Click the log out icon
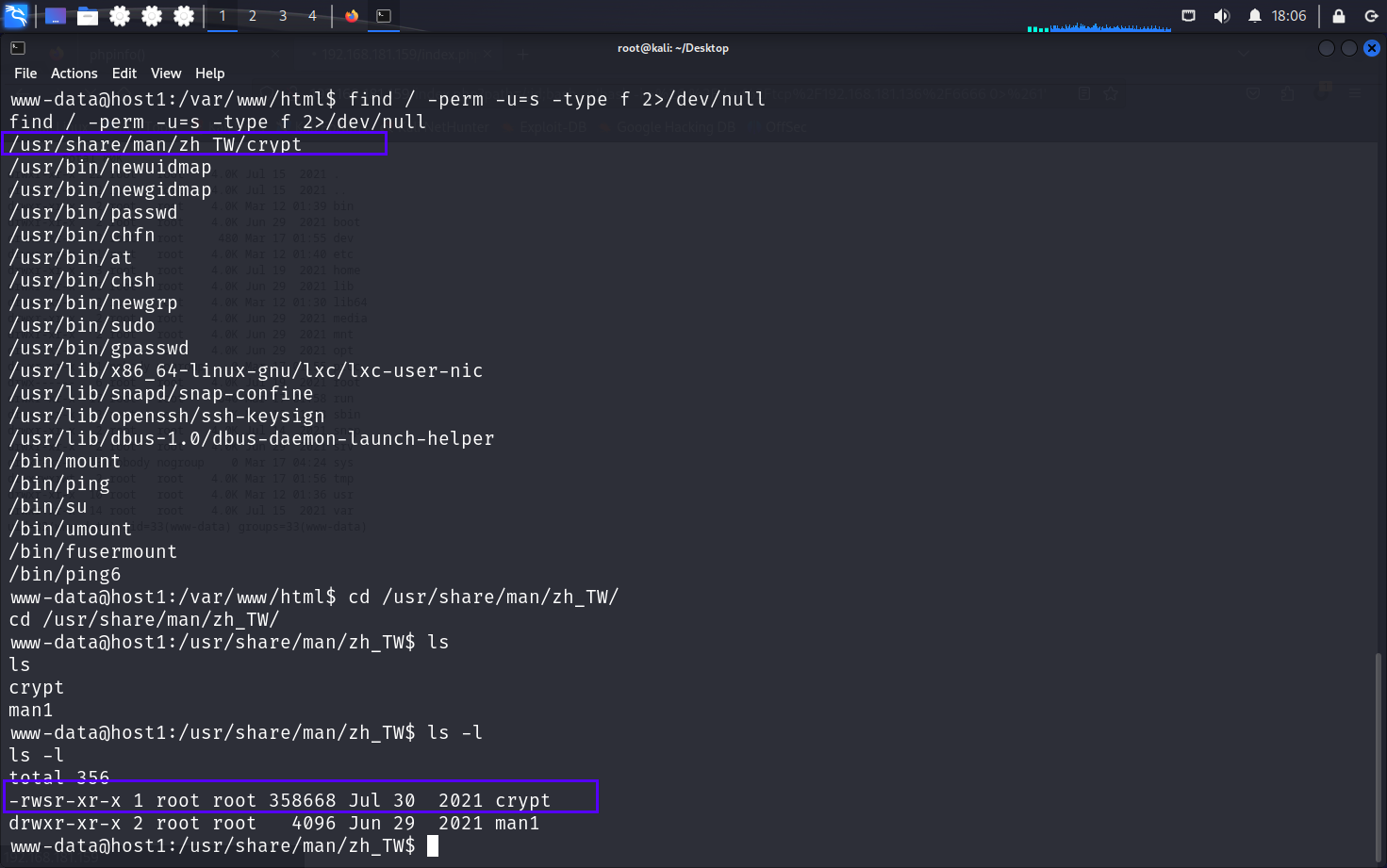 click(1371, 16)
